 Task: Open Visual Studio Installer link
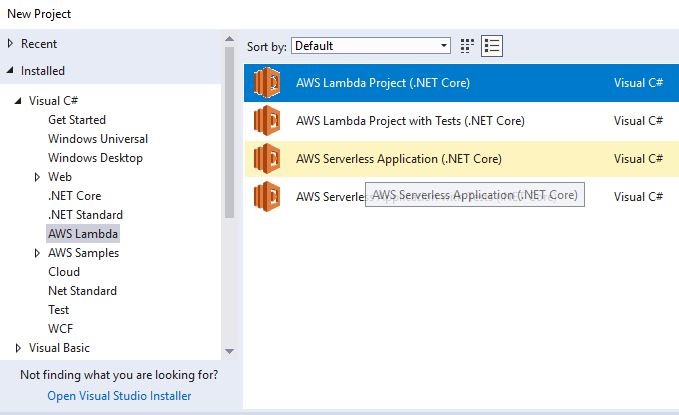(x=119, y=396)
